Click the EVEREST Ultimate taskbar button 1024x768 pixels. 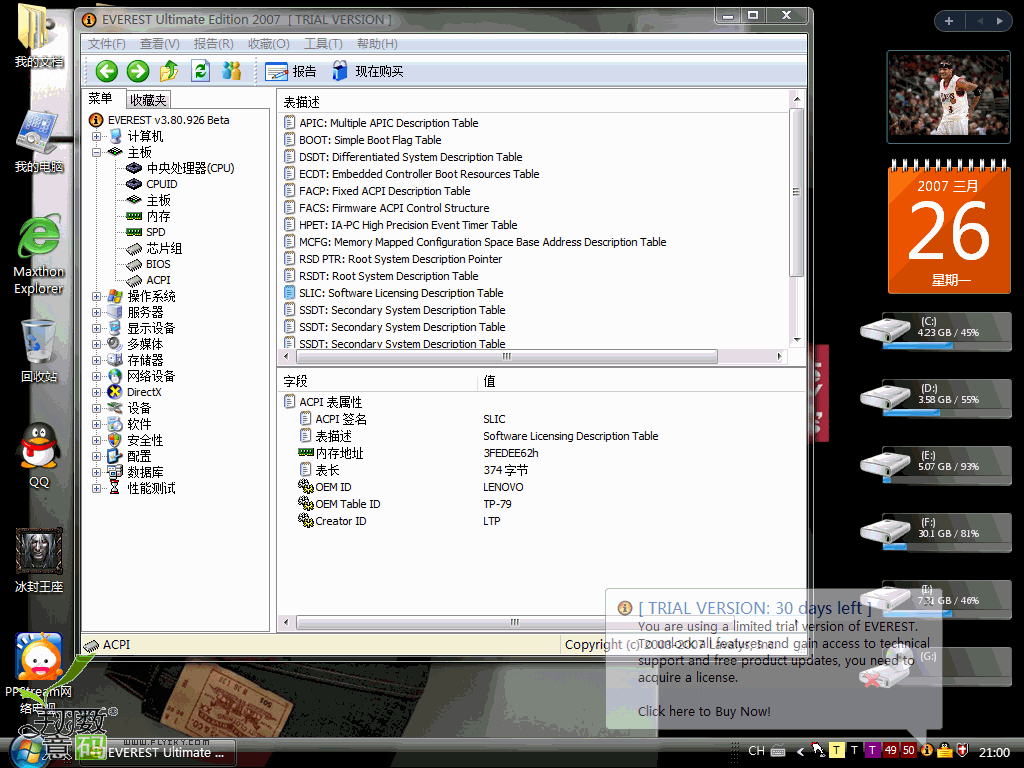pyautogui.click(x=157, y=752)
